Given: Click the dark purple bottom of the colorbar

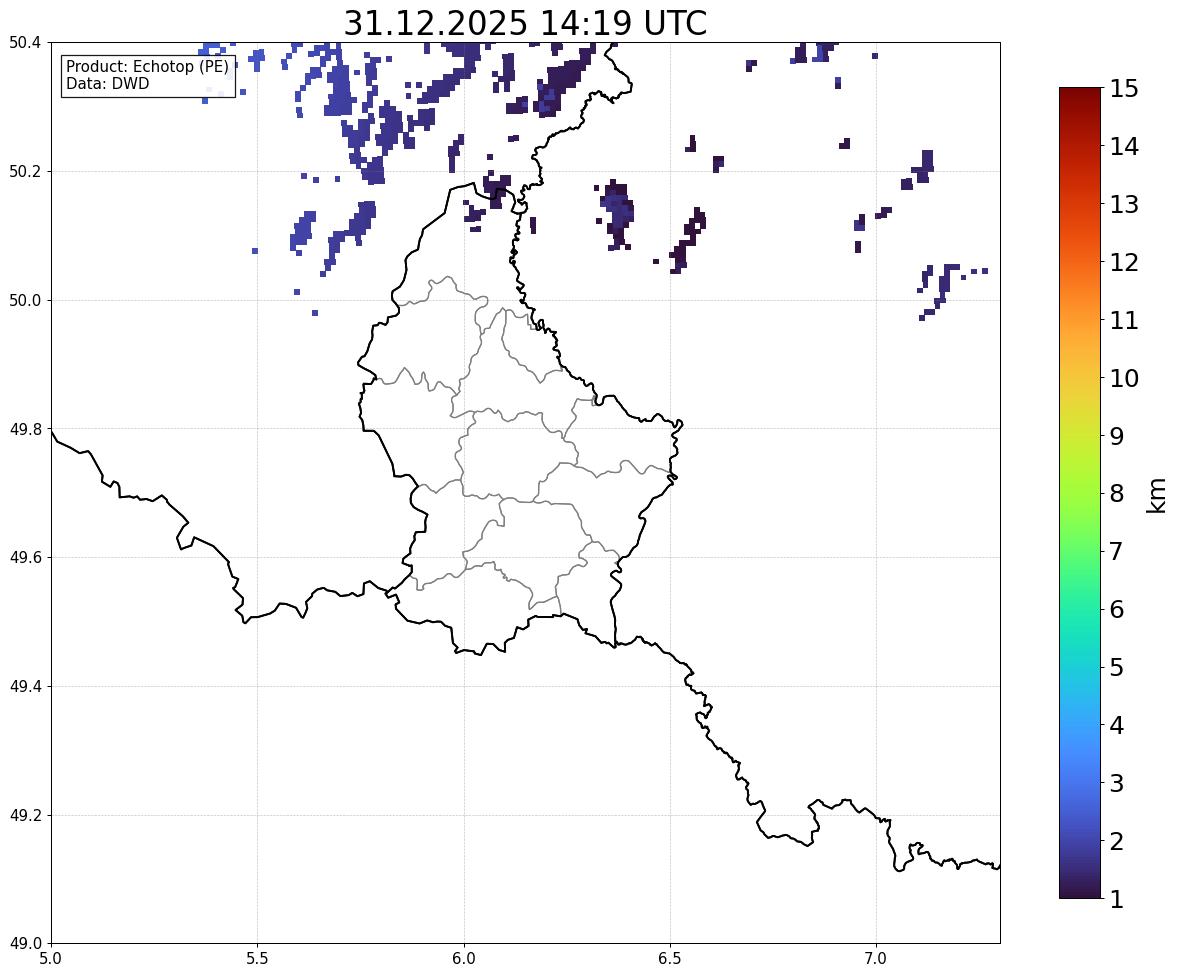Looking at the screenshot, I should [1080, 890].
